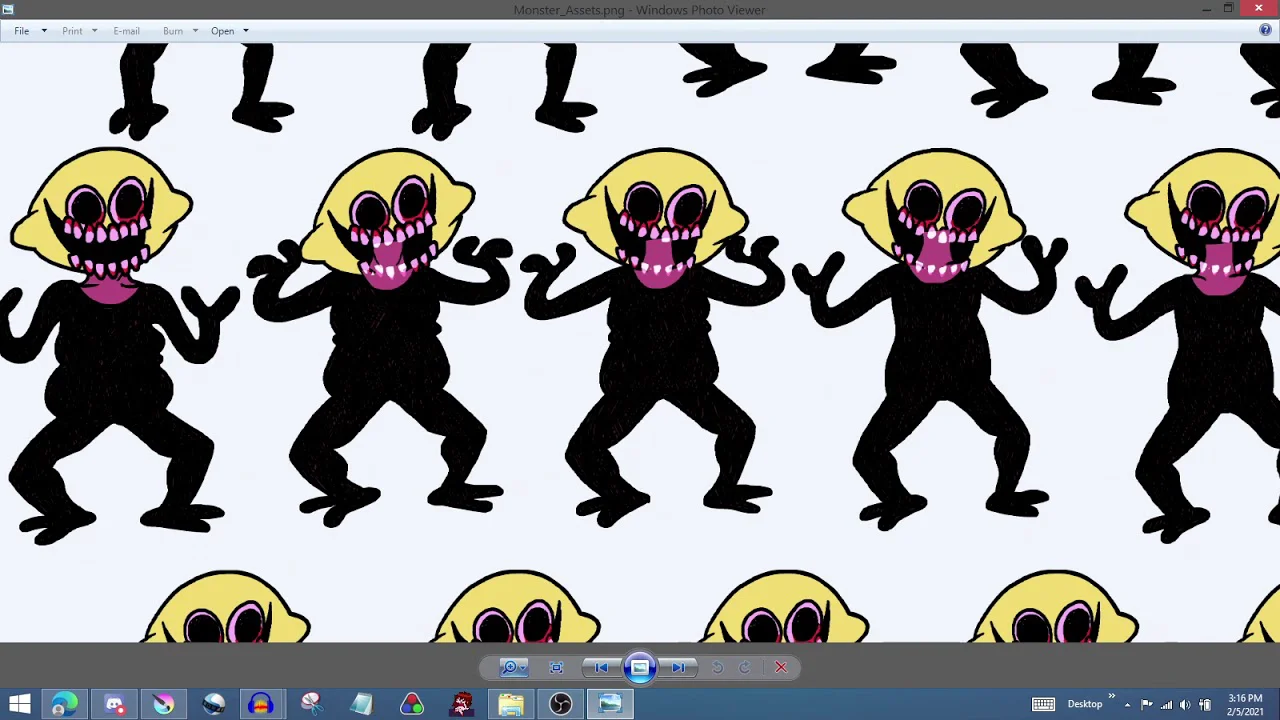Click the E-mail toolbar button
This screenshot has height=720, width=1280.
[x=126, y=31]
